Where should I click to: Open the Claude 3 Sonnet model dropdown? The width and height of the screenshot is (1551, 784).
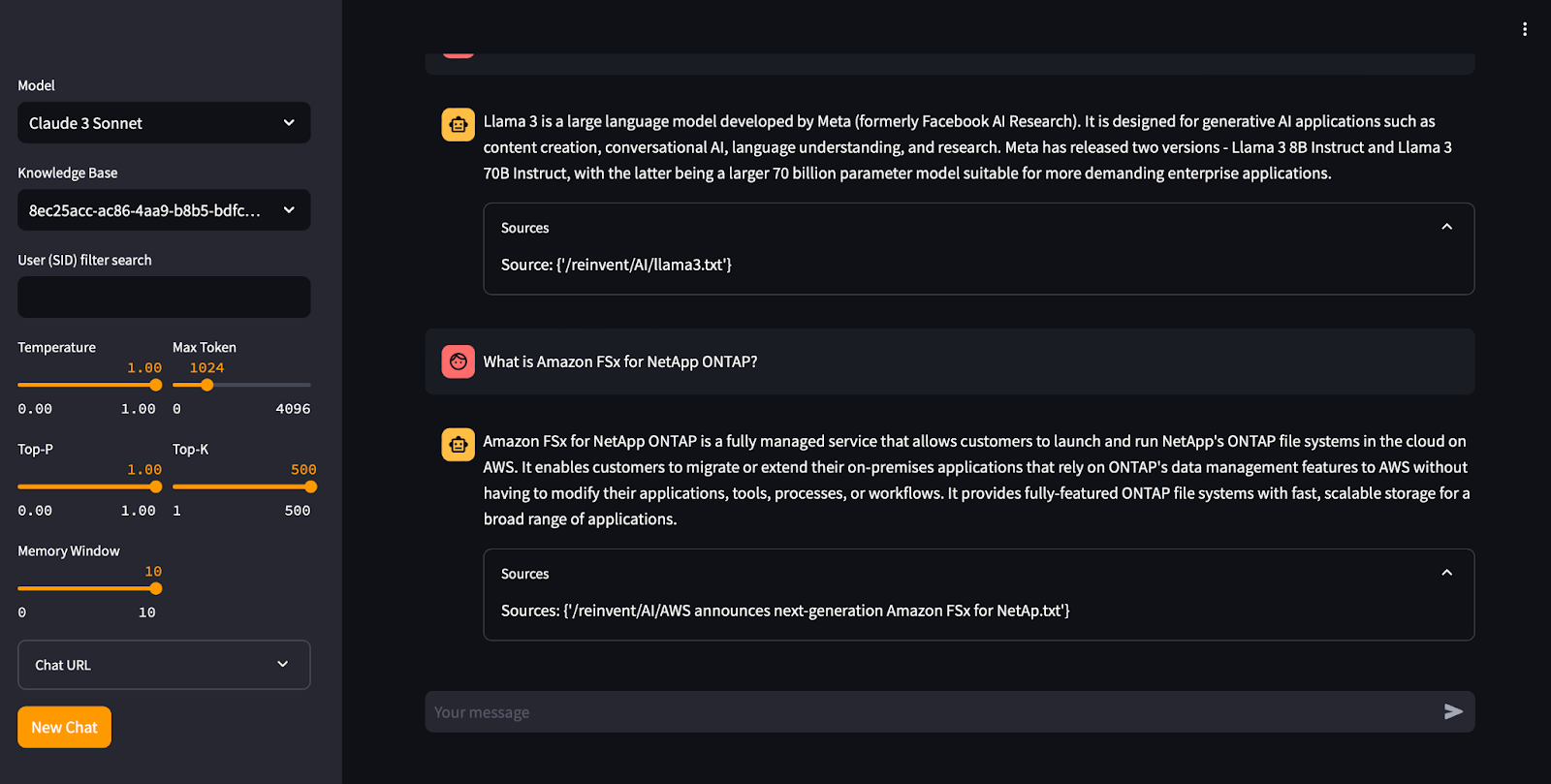[x=164, y=123]
